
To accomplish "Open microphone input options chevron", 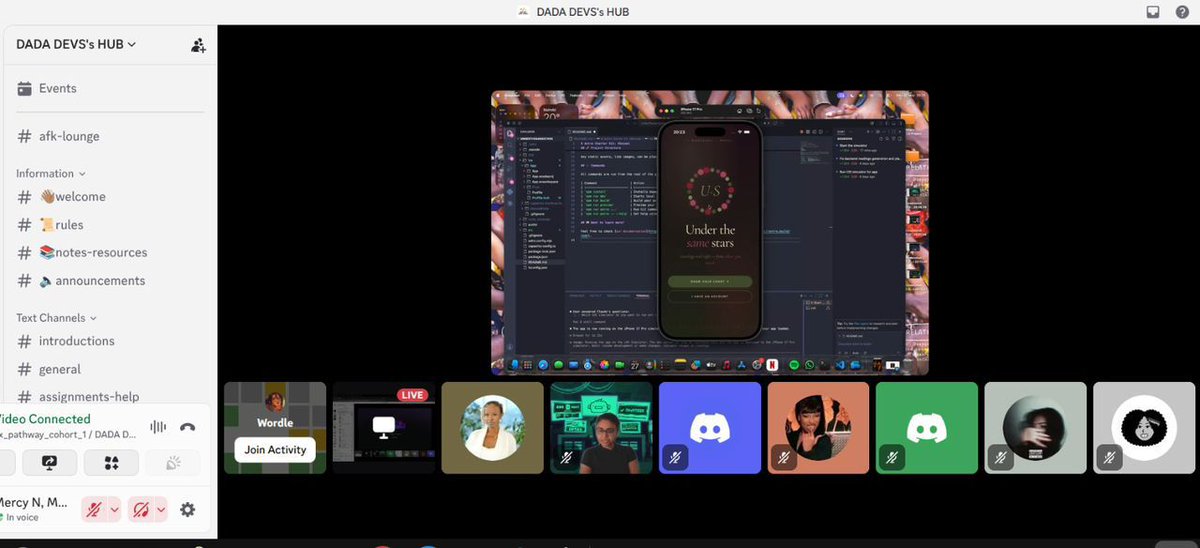I will coord(114,510).
